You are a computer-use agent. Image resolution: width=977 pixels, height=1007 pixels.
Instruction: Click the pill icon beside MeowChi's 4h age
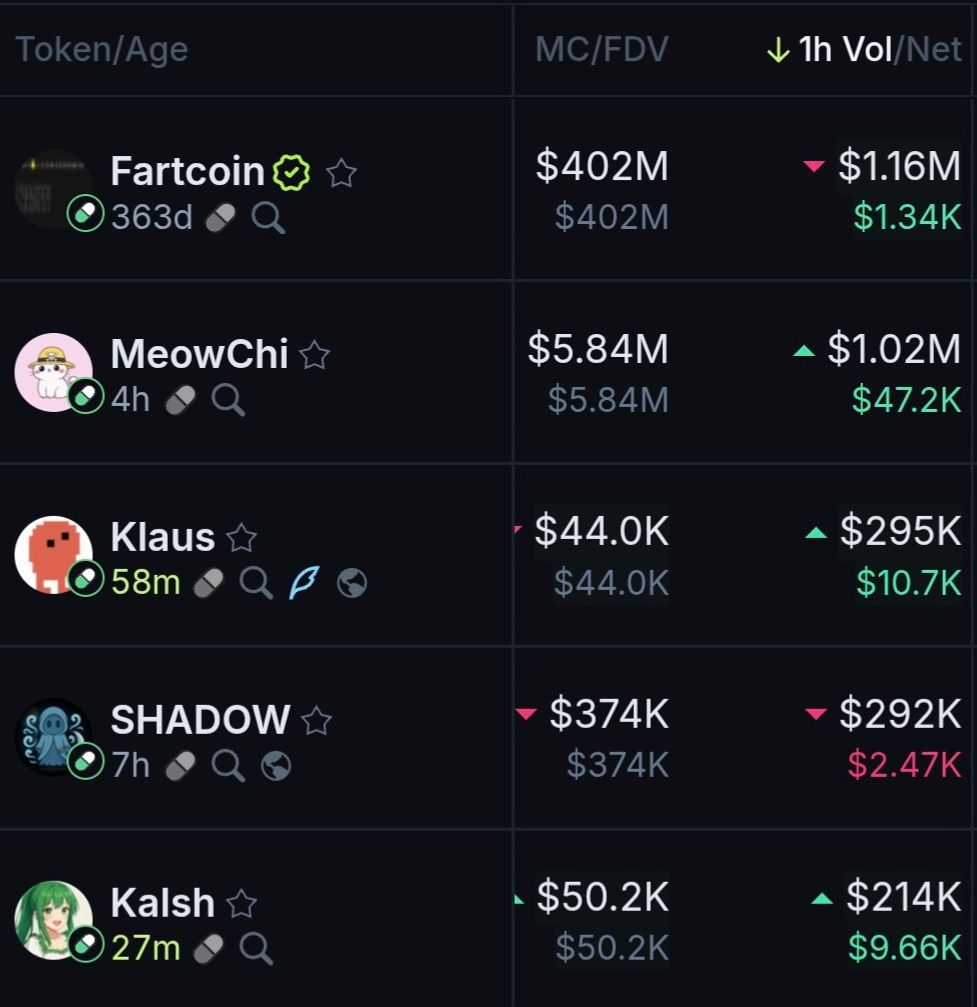180,400
